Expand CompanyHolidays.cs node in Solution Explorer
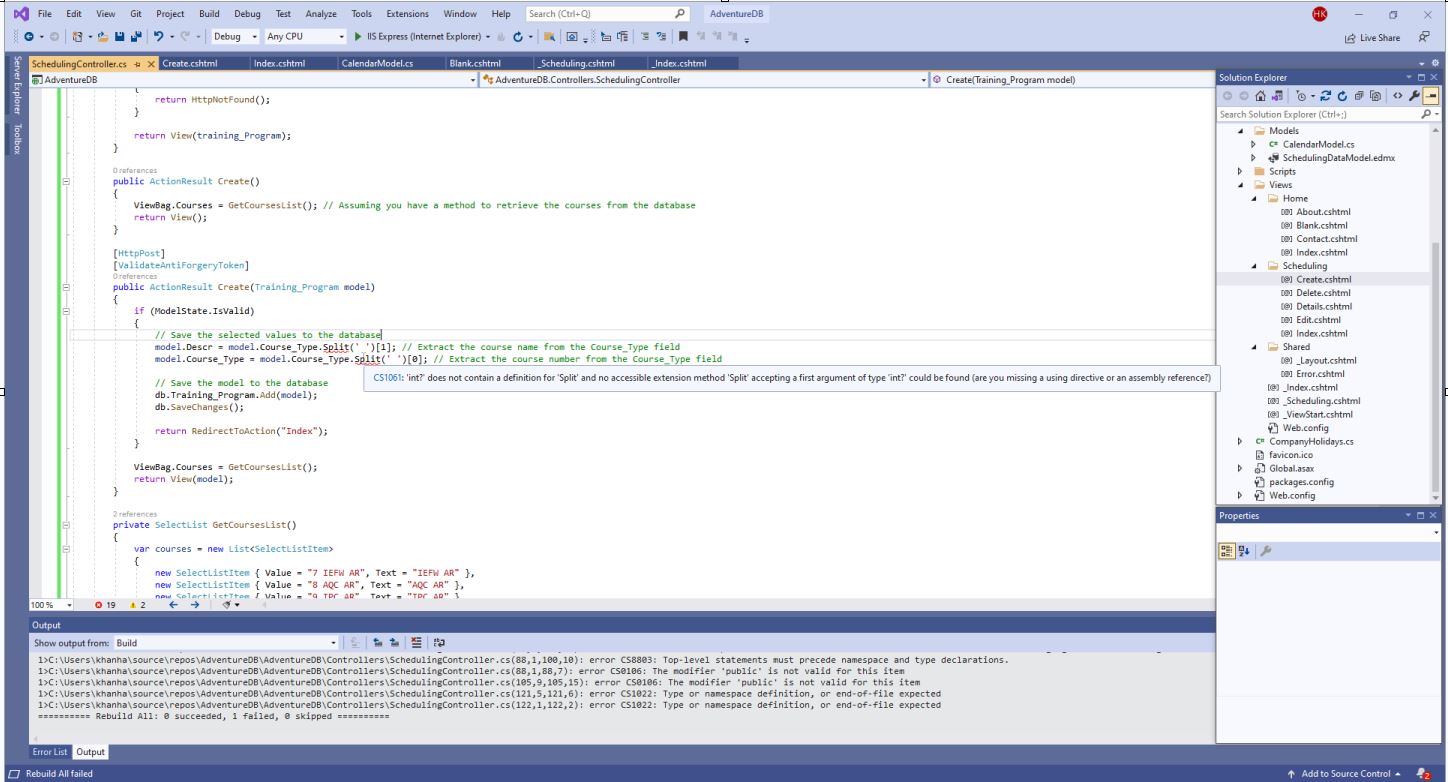This screenshot has height=782, width=1448. click(x=1241, y=441)
